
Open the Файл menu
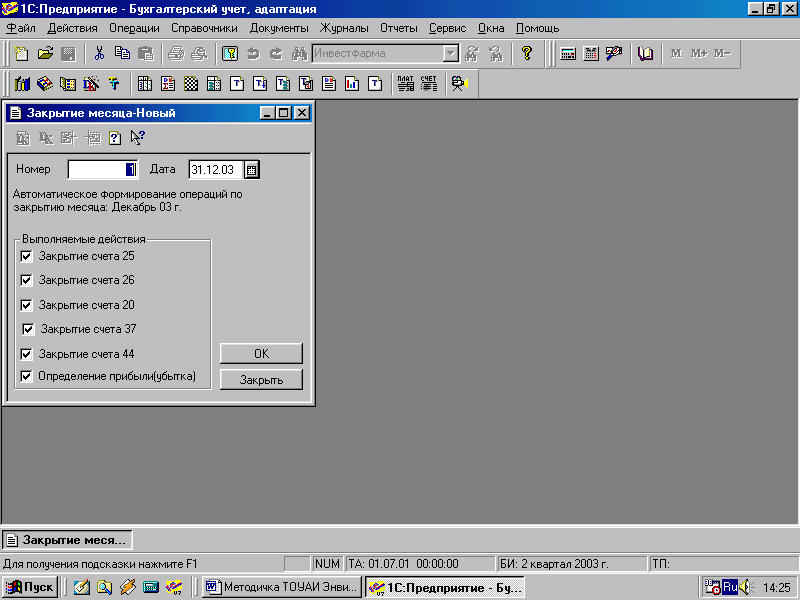(x=21, y=28)
